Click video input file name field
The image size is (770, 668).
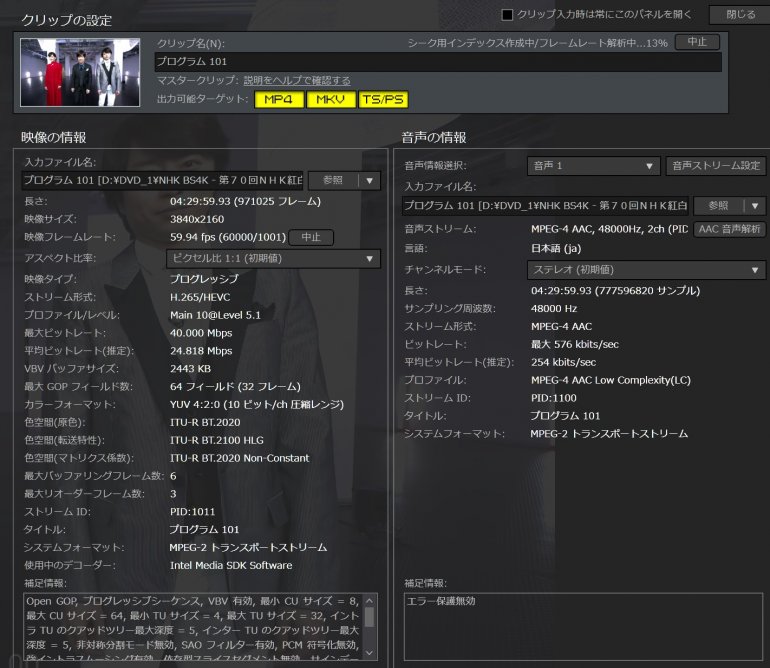(163, 180)
